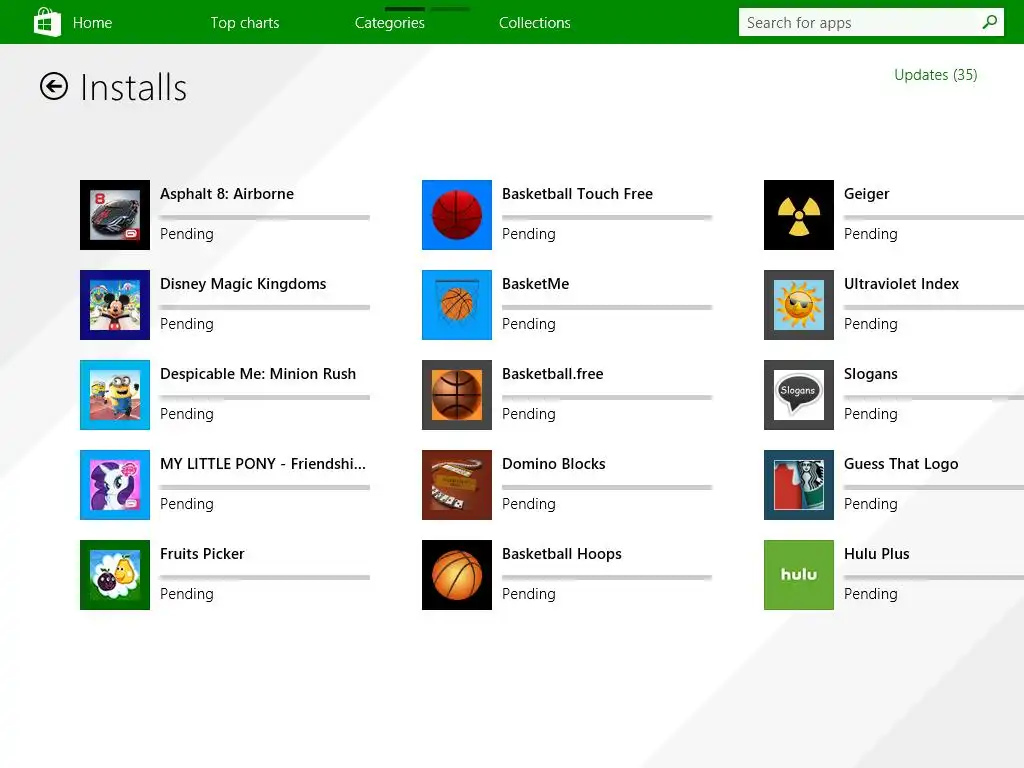The width and height of the screenshot is (1024, 768).
Task: Select the My Little Pony app icon
Action: click(x=115, y=485)
